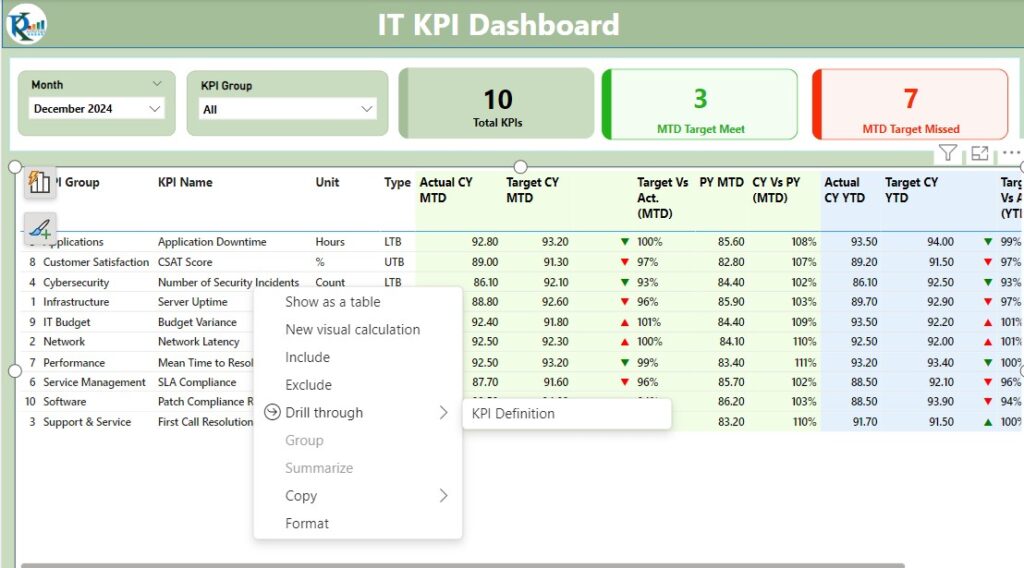Sort by Type column header
Image resolution: width=1024 pixels, height=568 pixels.
(x=397, y=182)
